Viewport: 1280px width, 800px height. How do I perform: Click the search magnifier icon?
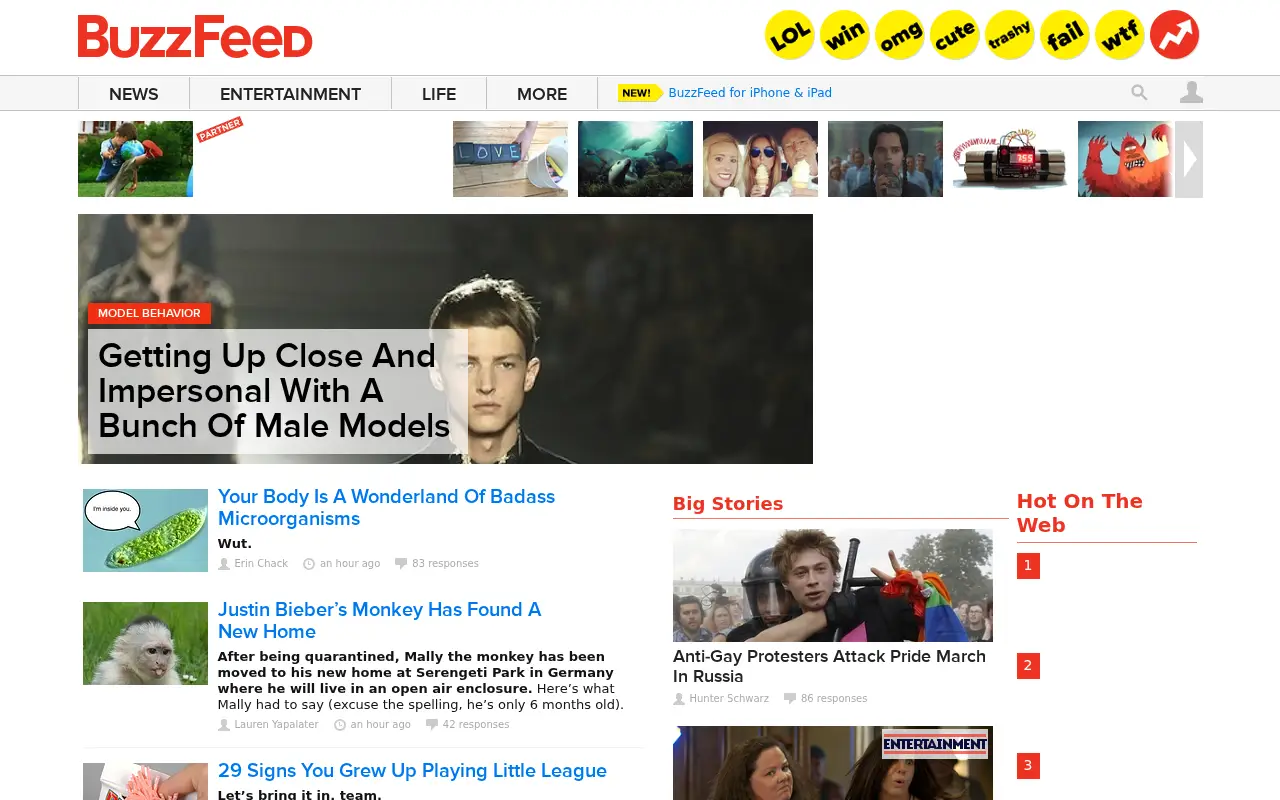pyautogui.click(x=1139, y=92)
